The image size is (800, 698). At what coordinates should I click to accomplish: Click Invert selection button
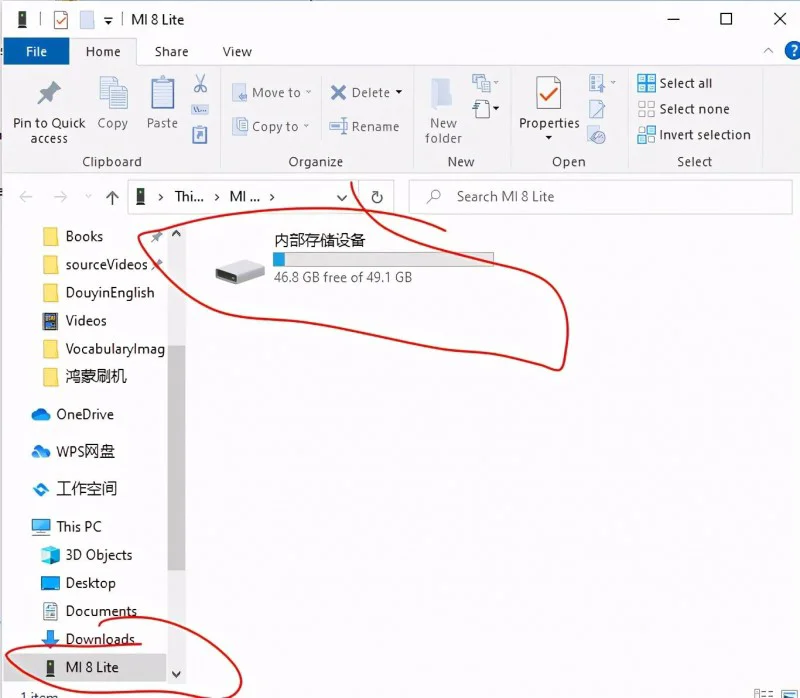[x=703, y=135]
